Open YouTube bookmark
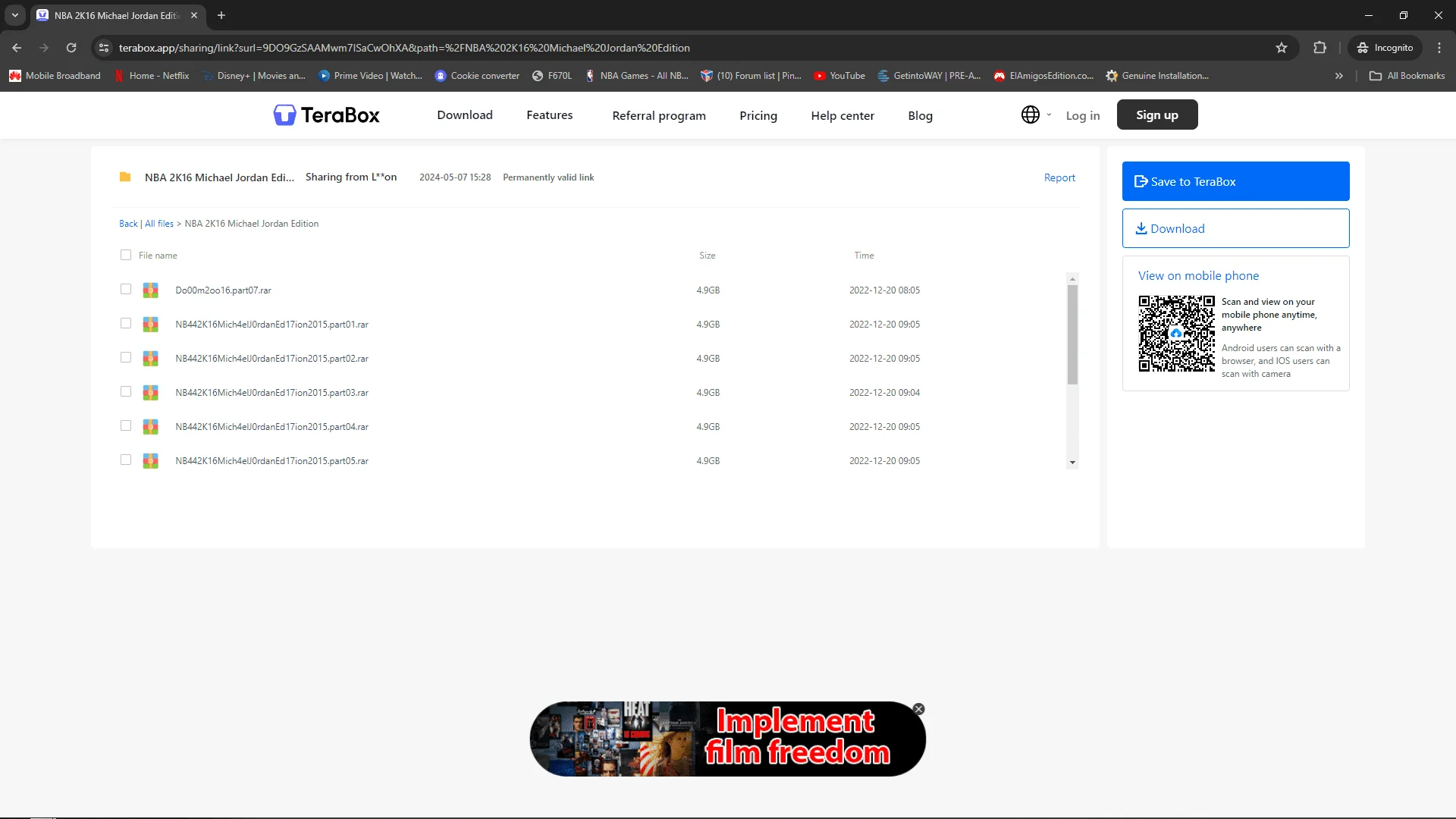Screen dimensions: 1456x819 point(839,76)
